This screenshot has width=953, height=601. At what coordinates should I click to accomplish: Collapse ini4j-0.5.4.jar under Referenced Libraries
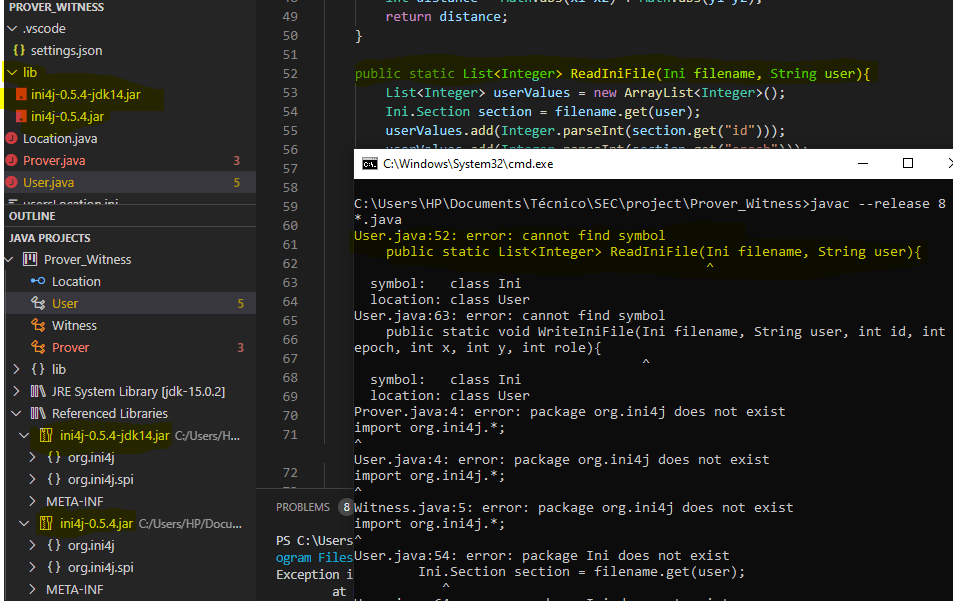tap(24, 522)
